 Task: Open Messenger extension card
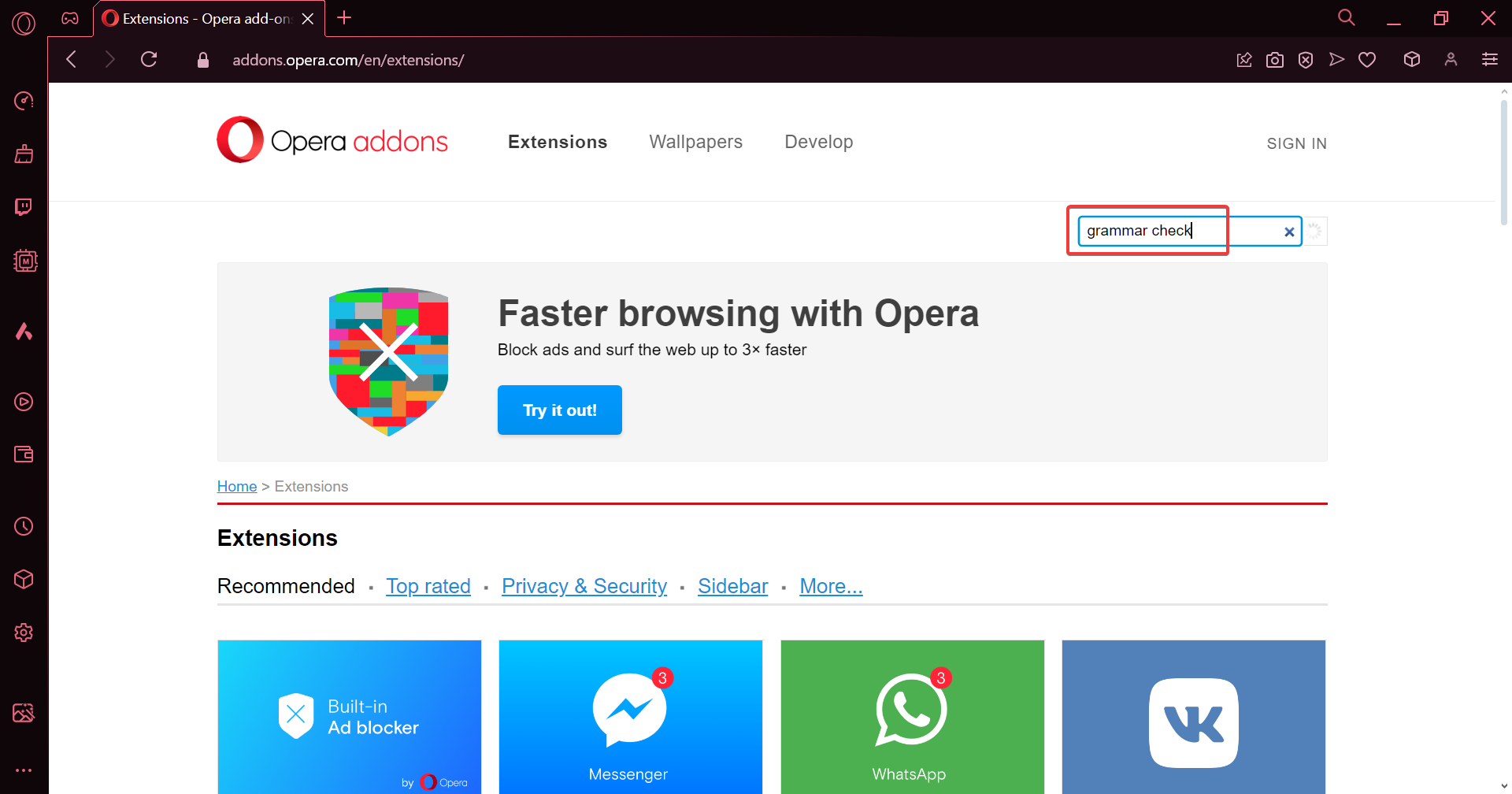click(631, 717)
